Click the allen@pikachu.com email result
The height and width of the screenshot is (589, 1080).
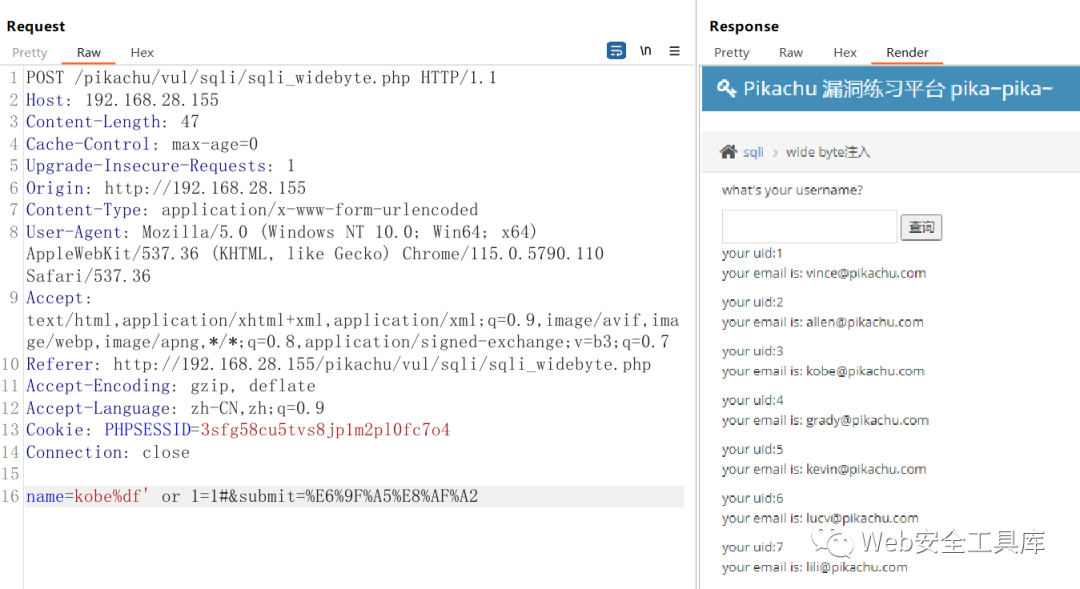pyautogui.click(x=864, y=322)
